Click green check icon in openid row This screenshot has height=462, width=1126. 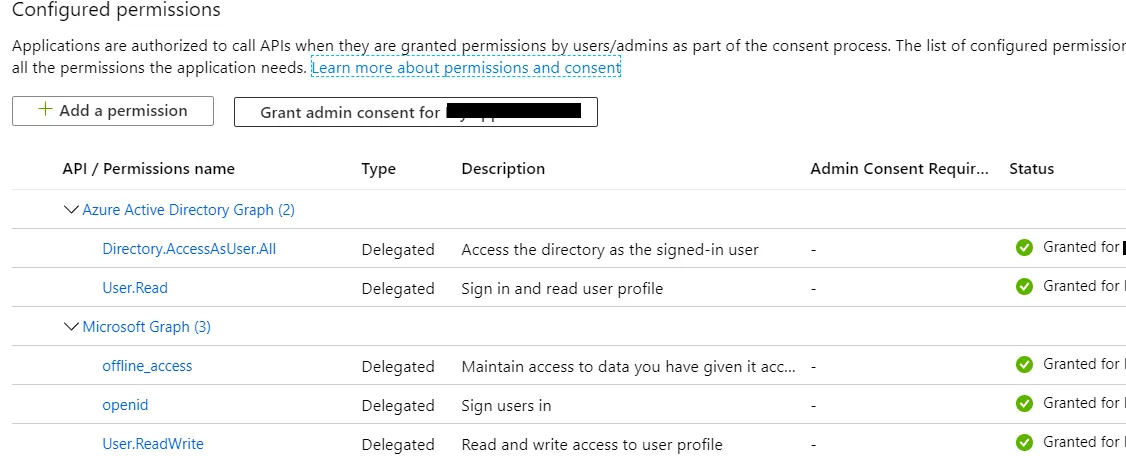click(1024, 404)
